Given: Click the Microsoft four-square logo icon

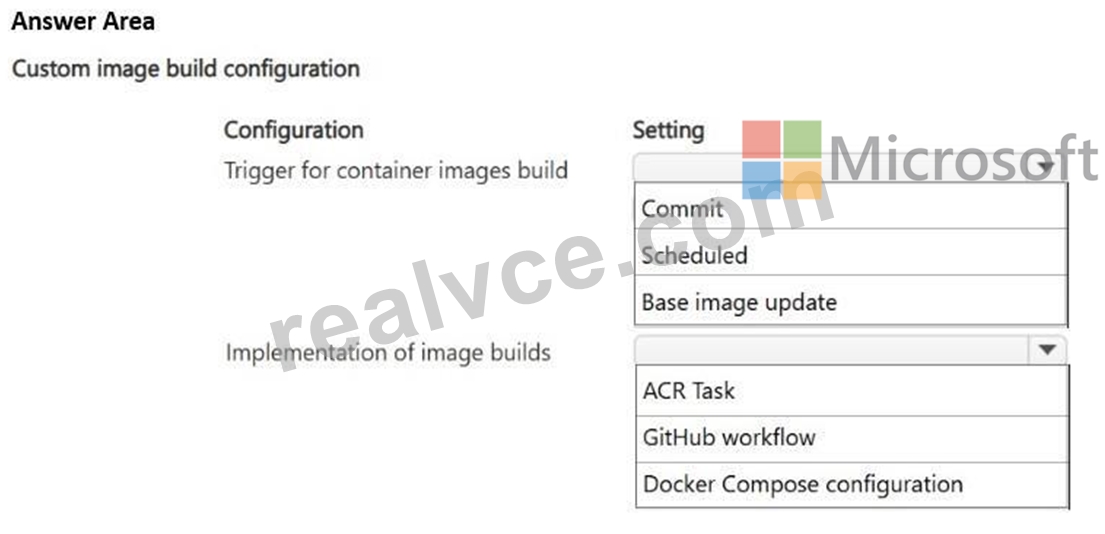Looking at the screenshot, I should [782, 159].
